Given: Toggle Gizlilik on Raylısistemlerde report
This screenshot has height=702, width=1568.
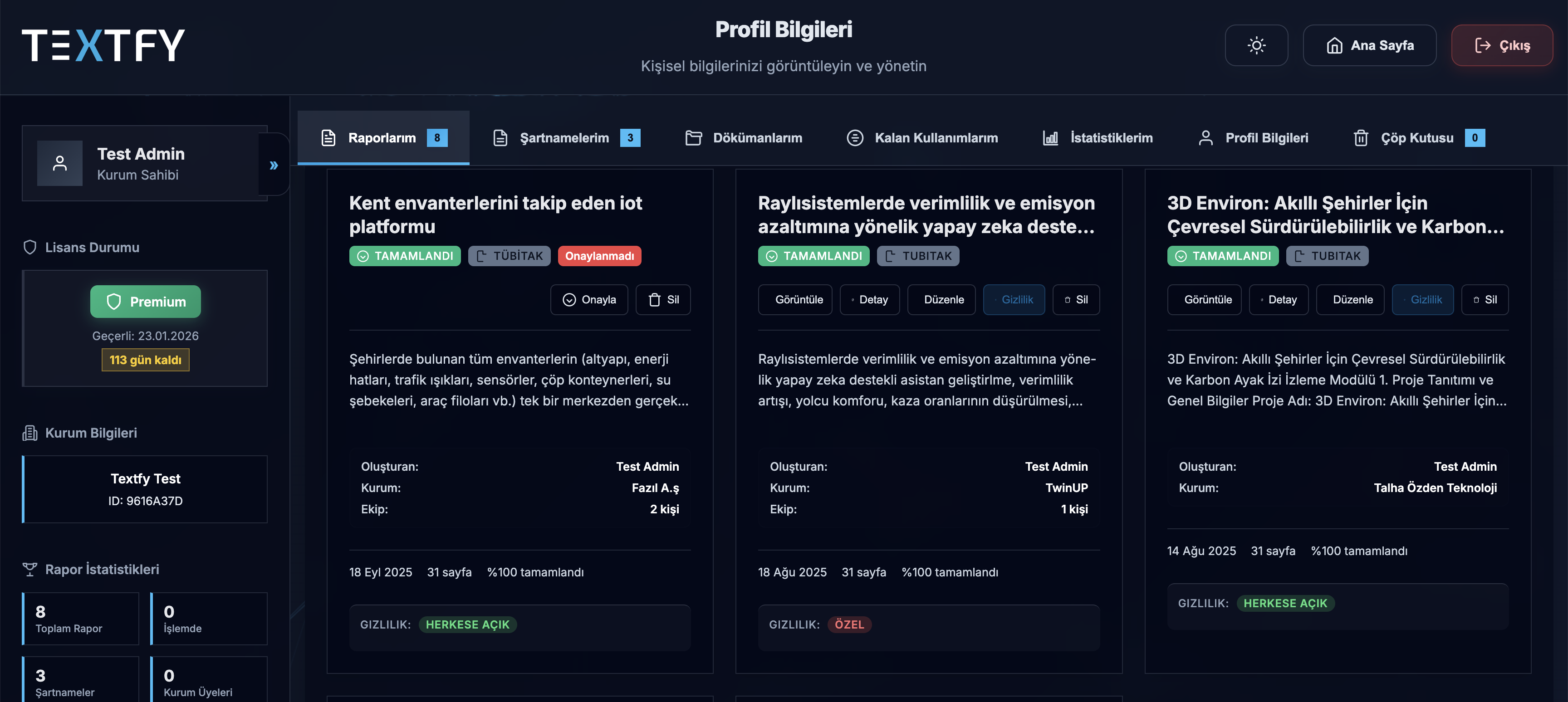Looking at the screenshot, I should point(1014,300).
